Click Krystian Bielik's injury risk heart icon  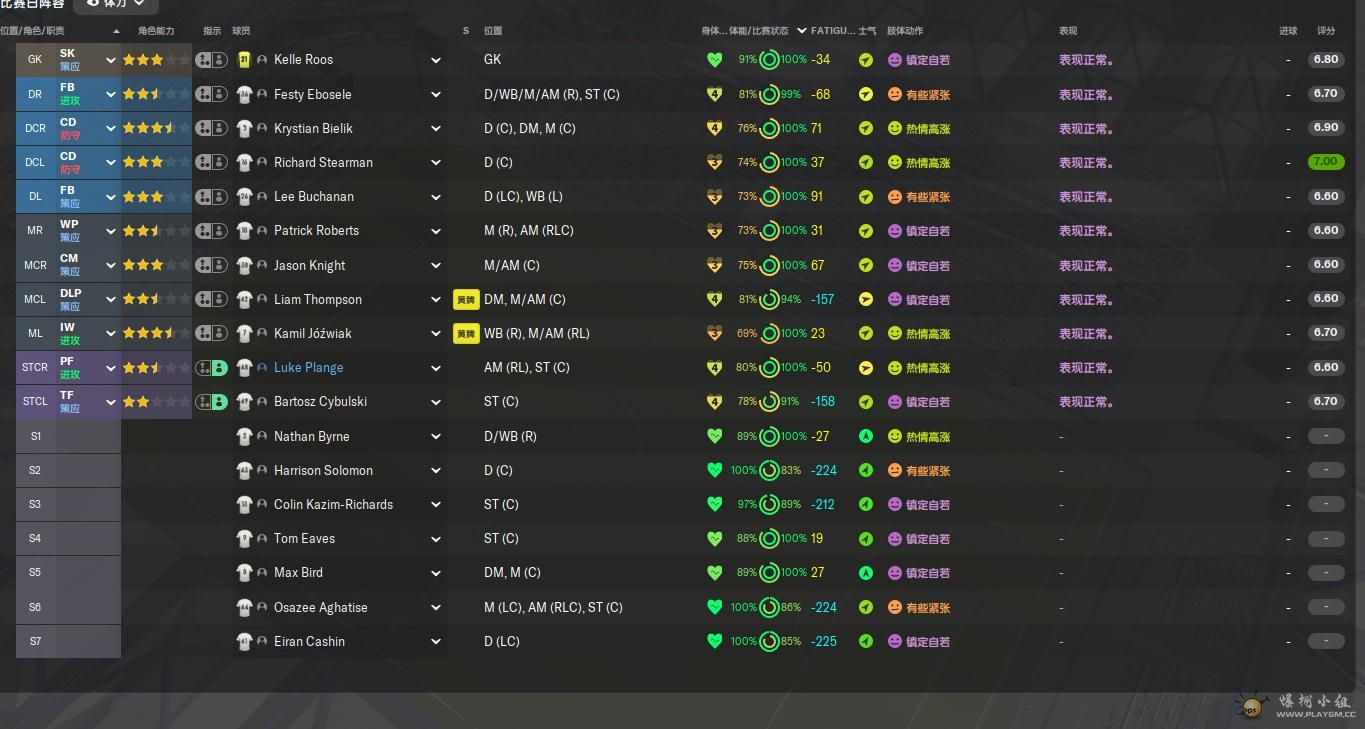tap(714, 128)
